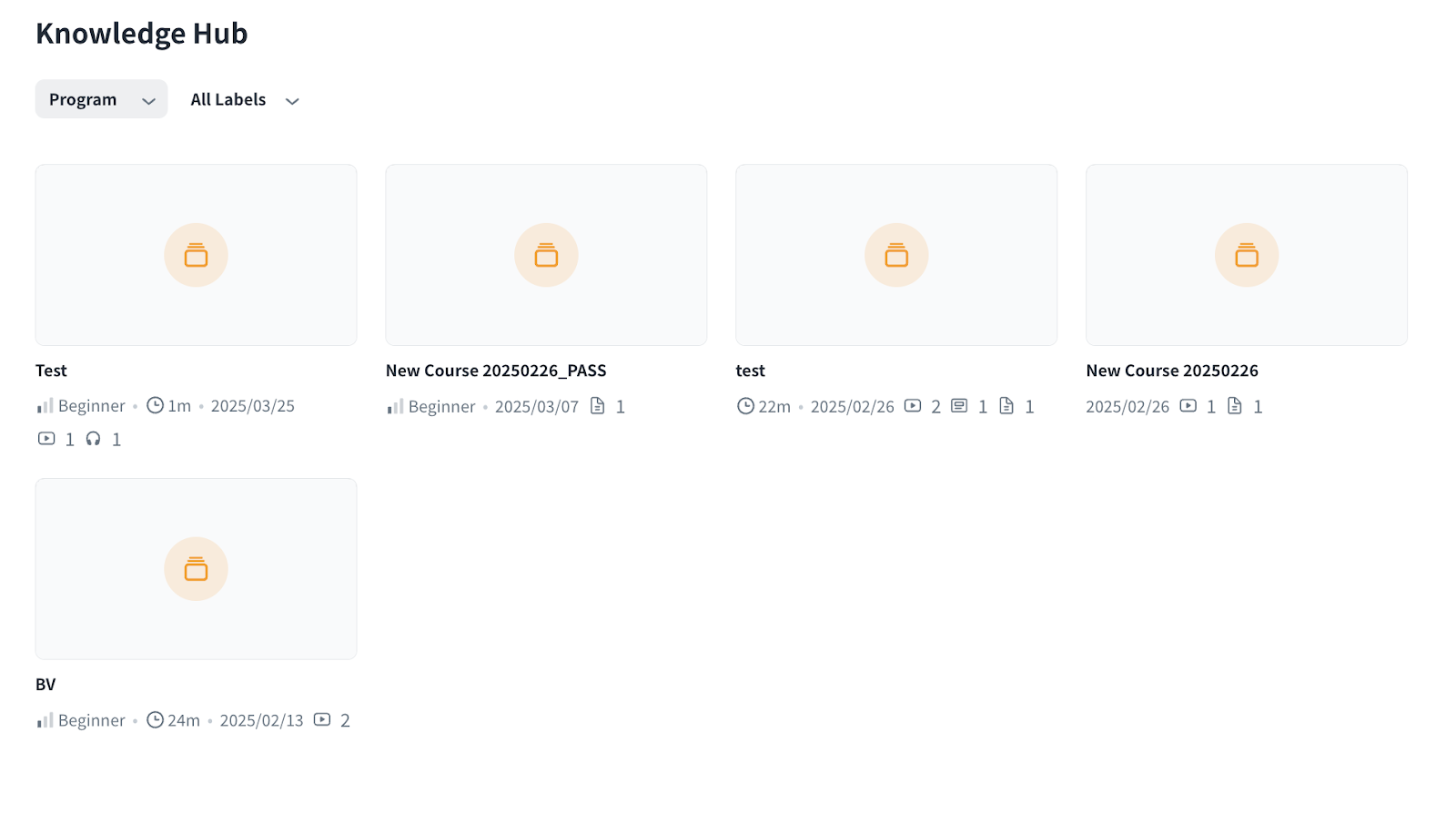Image resolution: width=1456 pixels, height=814 pixels.
Task: Open the New Course 20250226_PASS thumbnail
Action: tap(546, 255)
